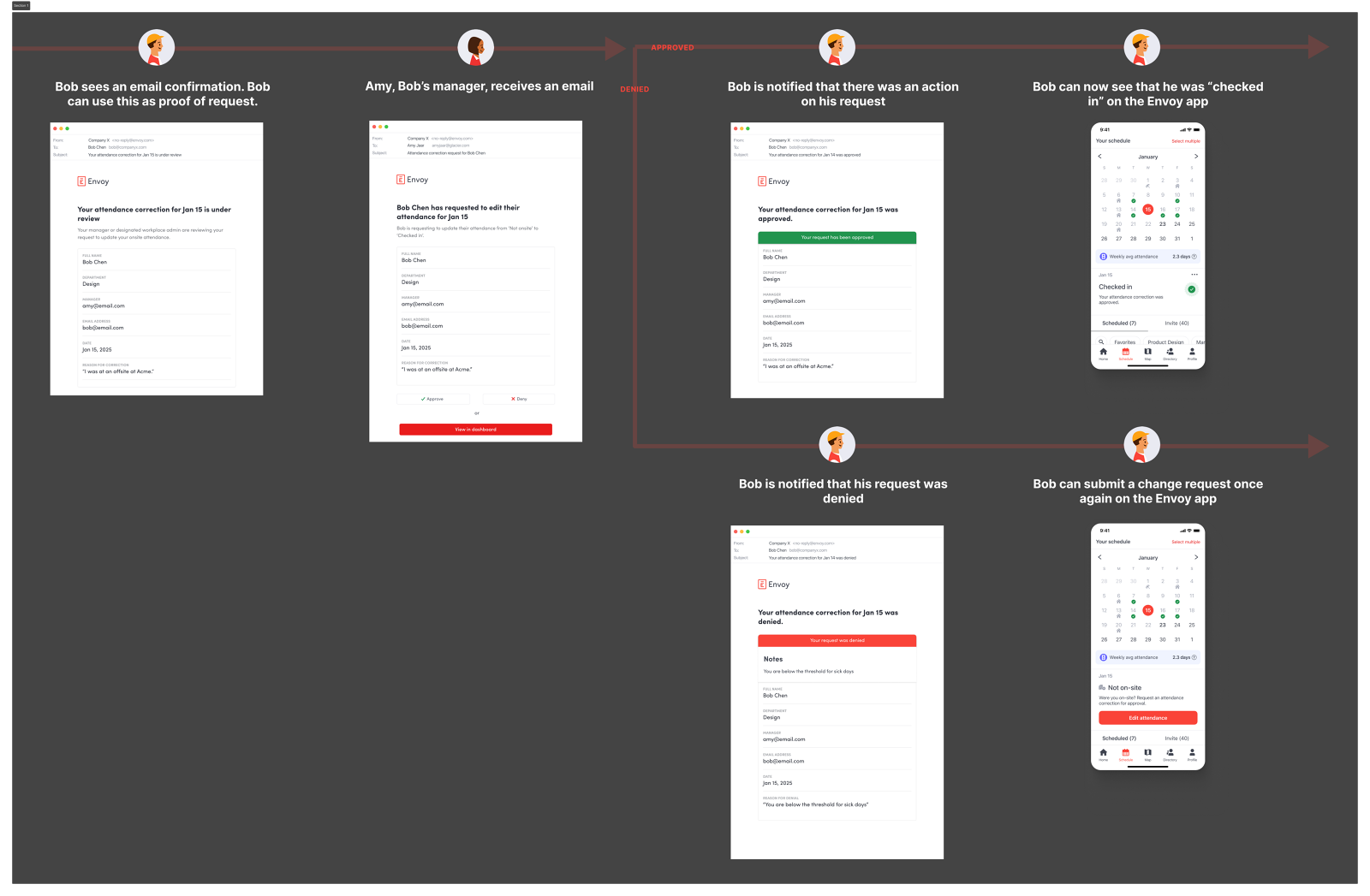Tap Favorites chip in upper phone

pos(1124,342)
